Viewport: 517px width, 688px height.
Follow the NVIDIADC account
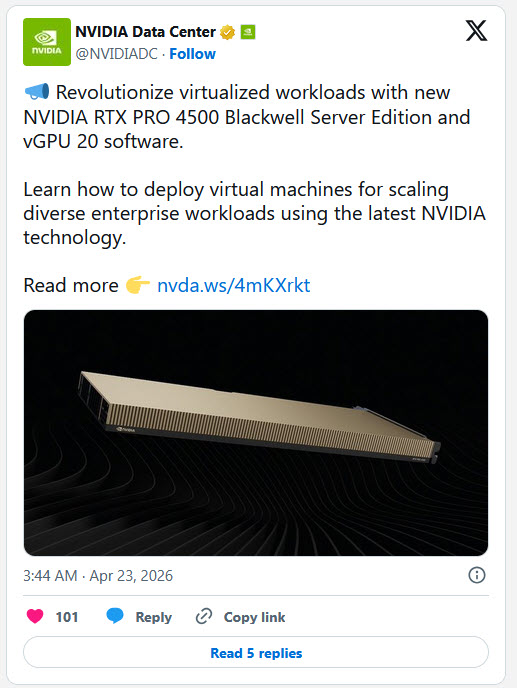[x=192, y=54]
